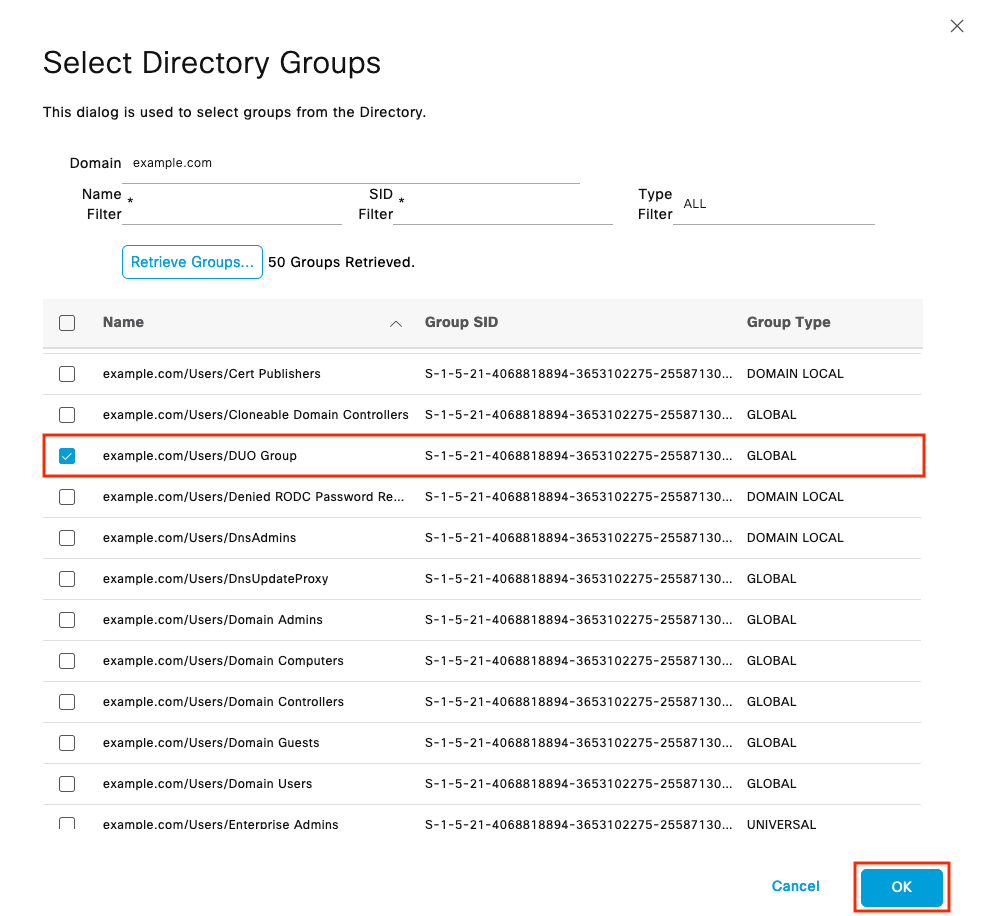Image resolution: width=986 pixels, height=916 pixels.
Task: Select example.com/Users/Domain Admins name text
Action: point(213,620)
